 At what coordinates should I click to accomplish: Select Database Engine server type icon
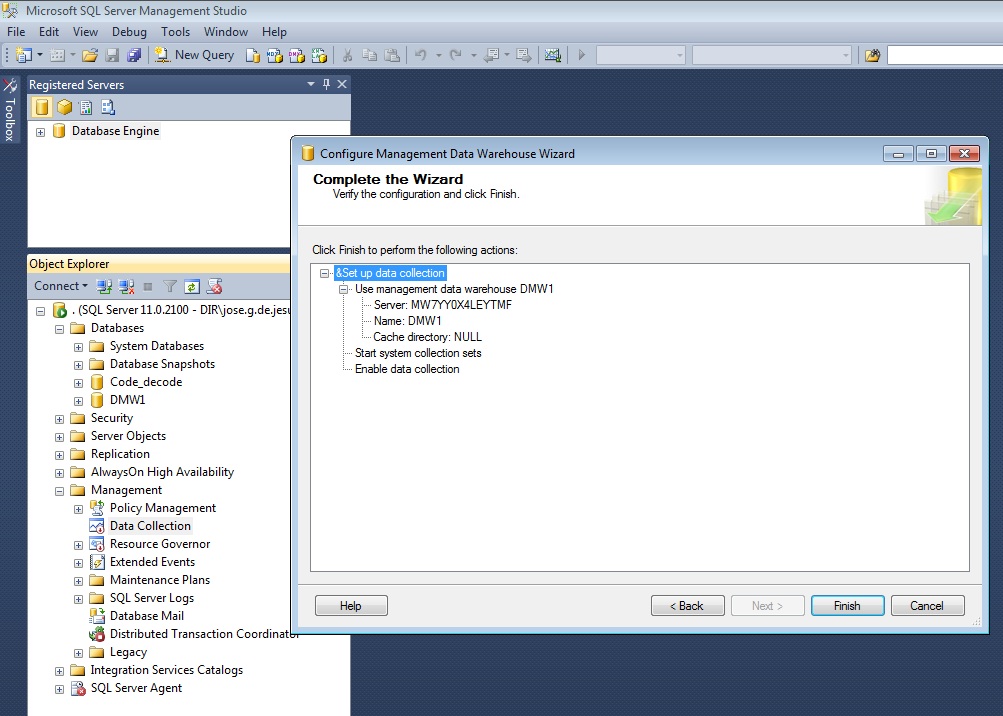(42, 107)
